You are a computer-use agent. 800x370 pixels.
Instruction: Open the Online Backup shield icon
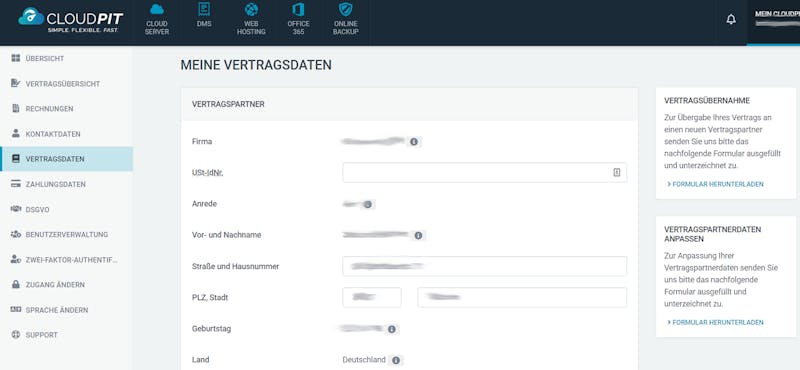click(x=346, y=9)
